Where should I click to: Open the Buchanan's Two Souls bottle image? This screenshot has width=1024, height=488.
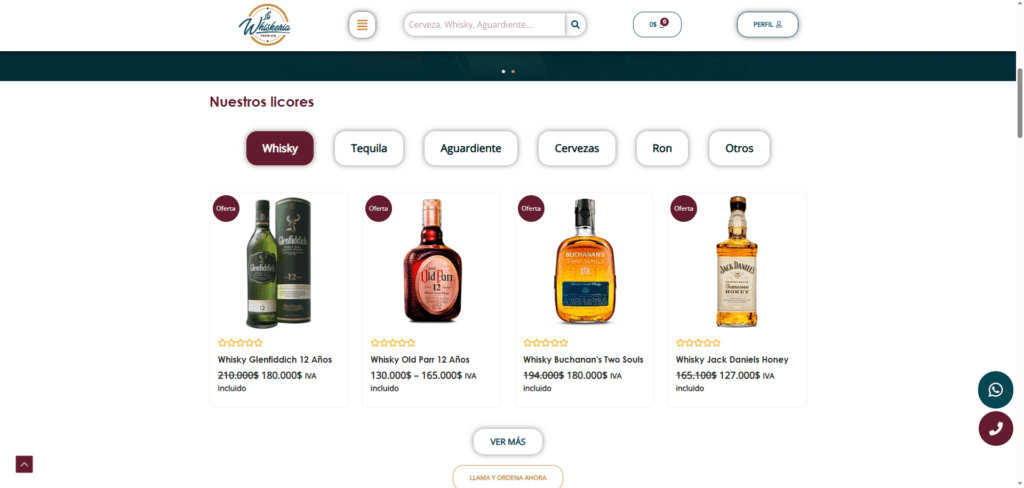pos(584,261)
